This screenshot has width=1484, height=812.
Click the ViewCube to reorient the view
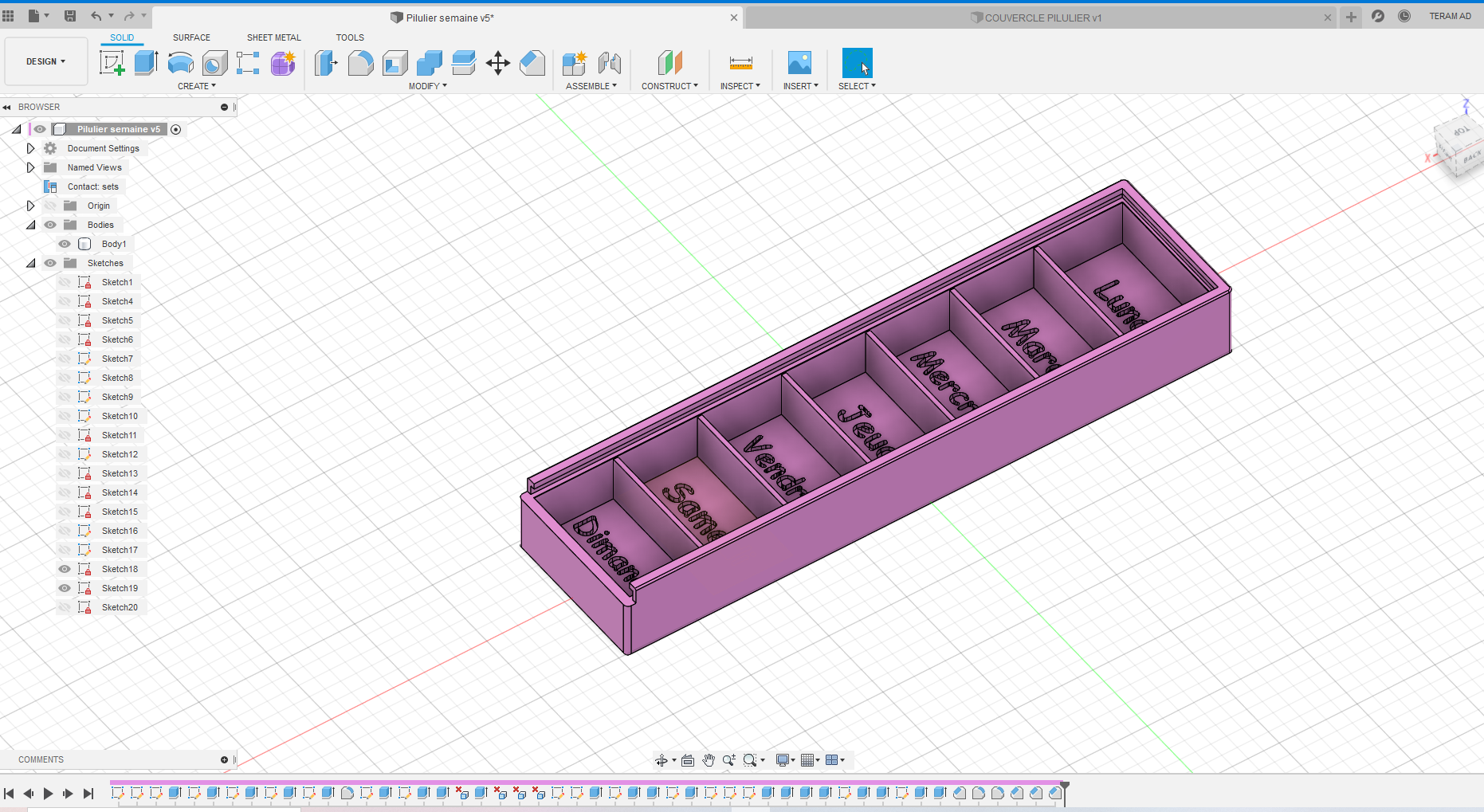point(1460,147)
